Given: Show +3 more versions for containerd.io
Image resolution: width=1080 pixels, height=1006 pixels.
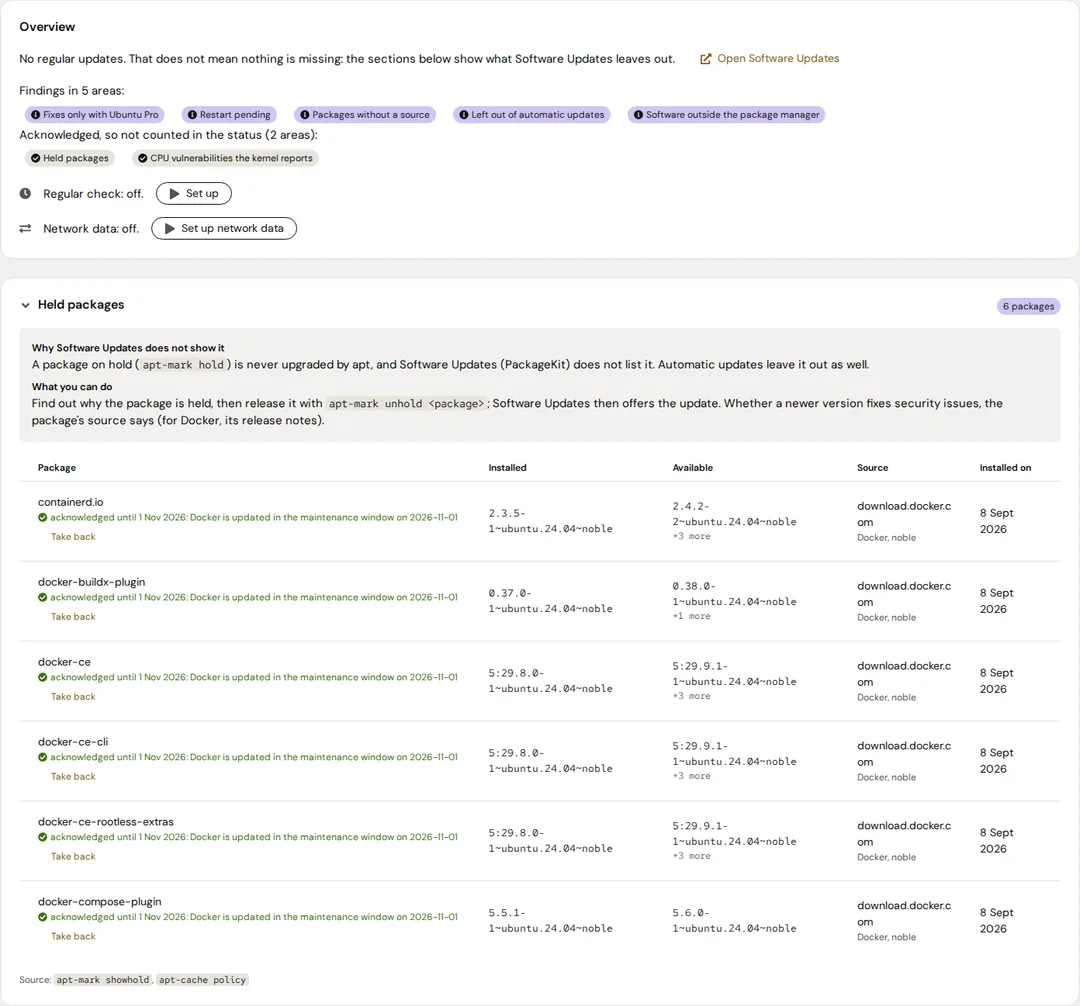Looking at the screenshot, I should [x=692, y=536].
